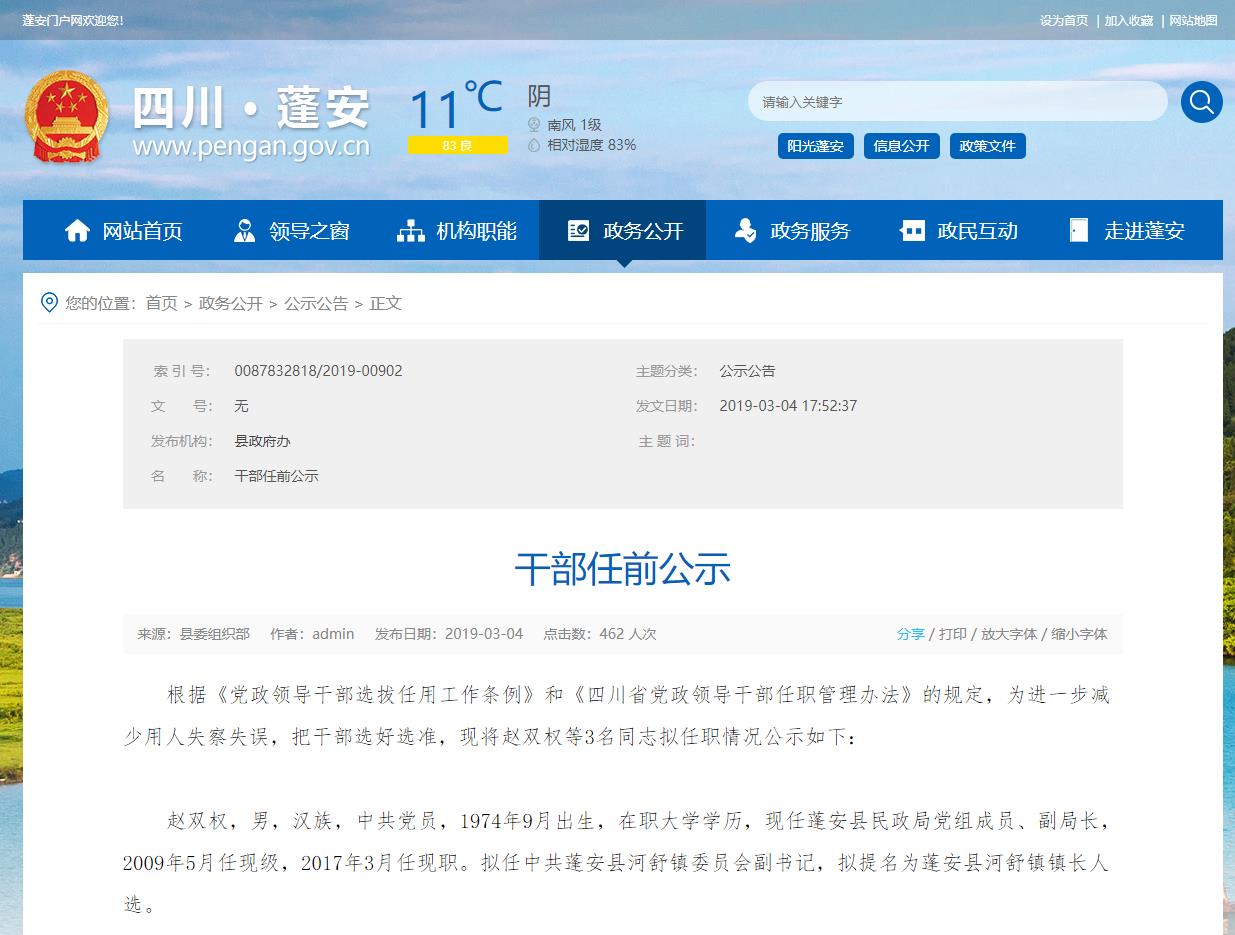Viewport: 1235px width, 935px height.
Task: Click the 政民互动 icon
Action: click(x=912, y=231)
